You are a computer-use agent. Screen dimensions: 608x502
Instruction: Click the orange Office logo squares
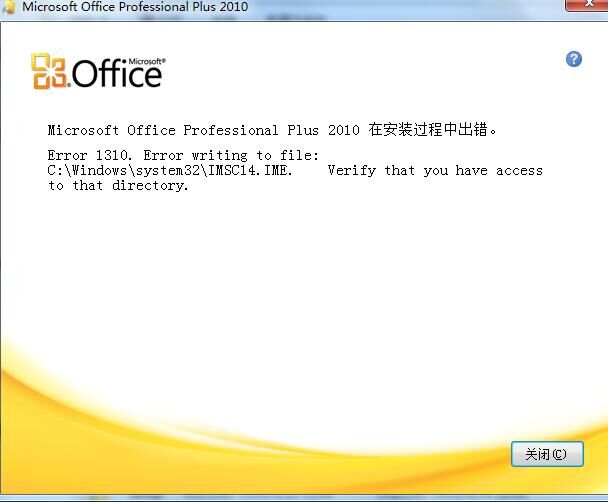click(x=49, y=71)
